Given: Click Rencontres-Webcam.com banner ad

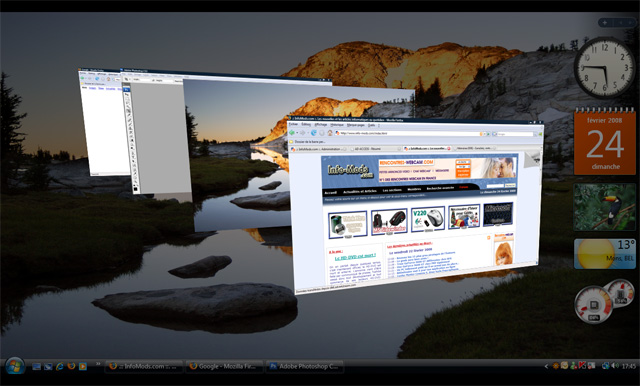Looking at the screenshot, I should click(x=447, y=169).
